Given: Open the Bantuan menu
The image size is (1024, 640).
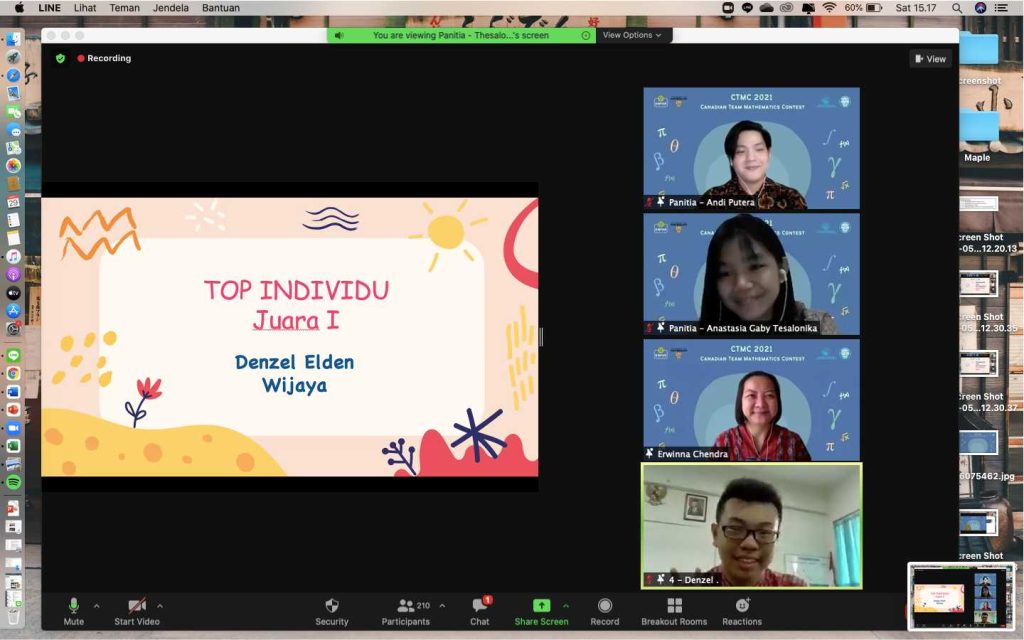Looking at the screenshot, I should click(220, 8).
